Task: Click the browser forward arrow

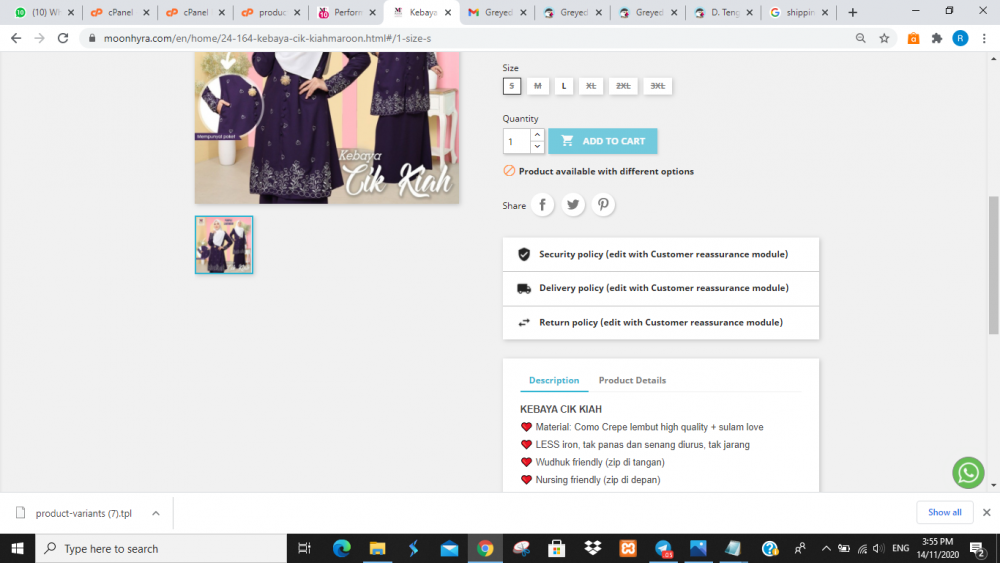Action: click(x=40, y=38)
